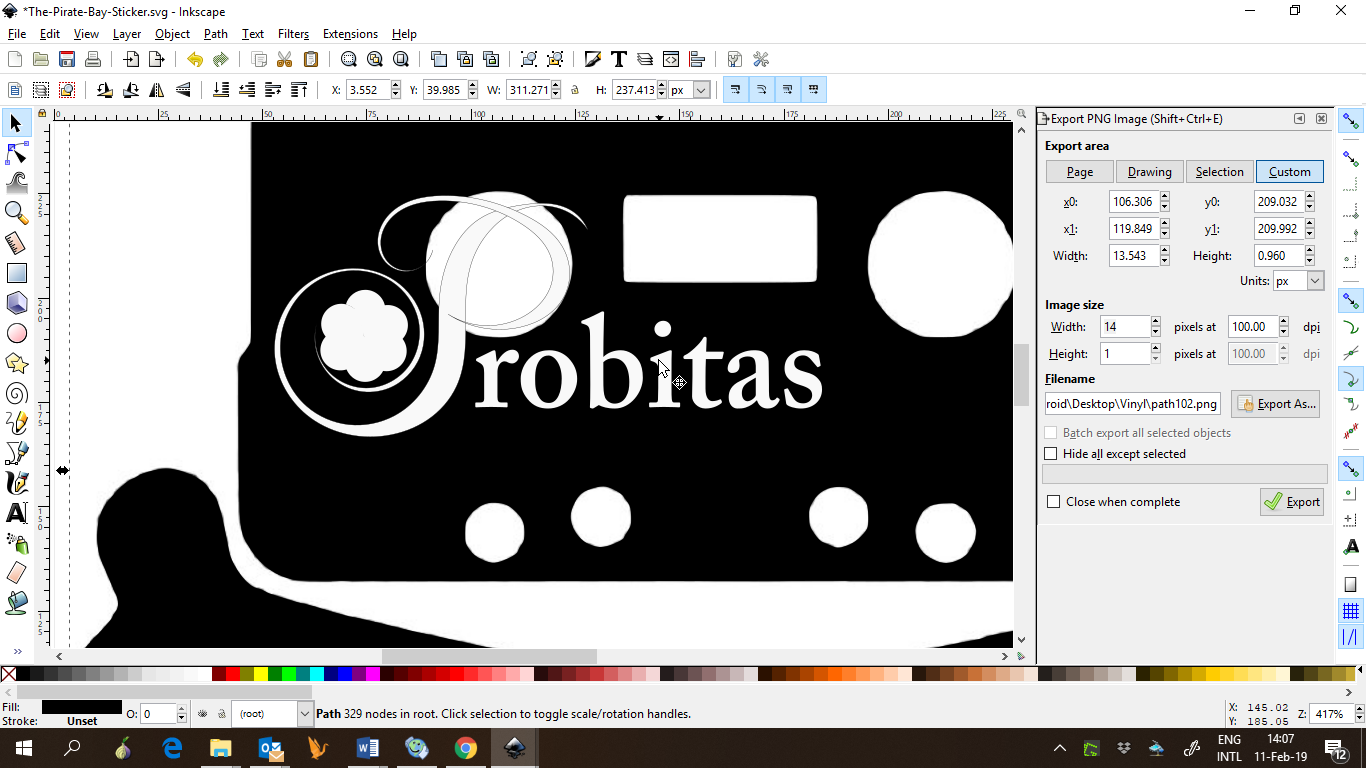Select the Star and polygon tool

pyautogui.click(x=16, y=363)
